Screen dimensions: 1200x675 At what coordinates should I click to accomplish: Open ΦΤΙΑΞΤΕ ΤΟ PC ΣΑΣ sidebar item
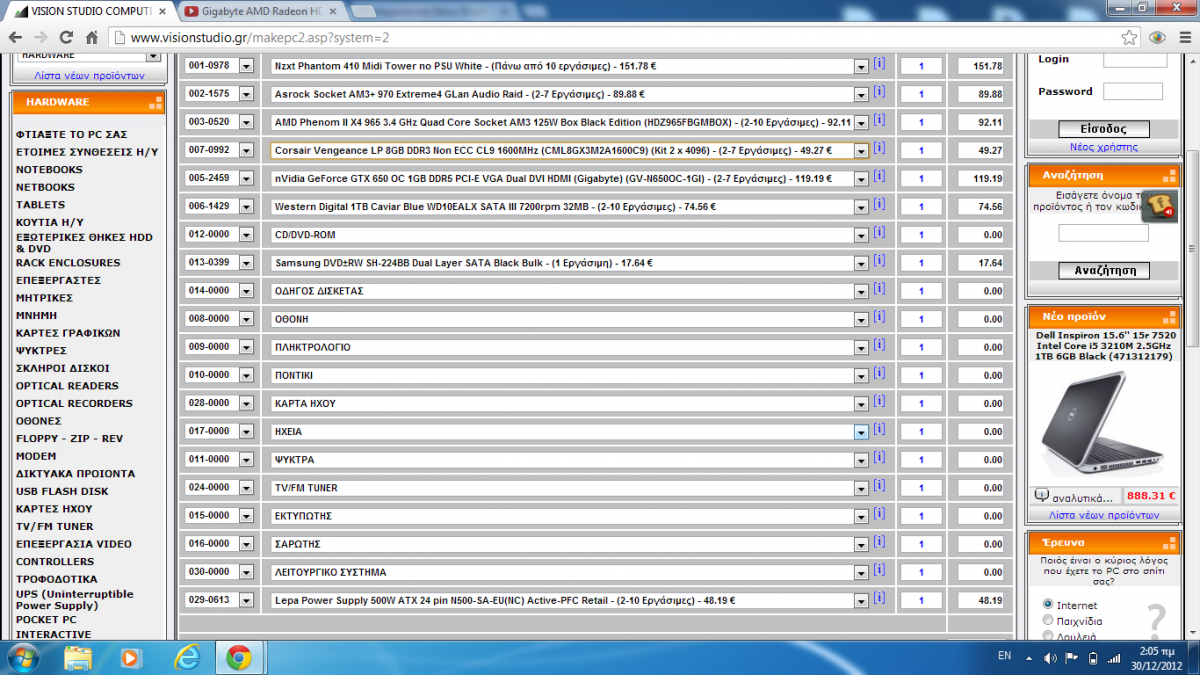pyautogui.click(x=72, y=134)
